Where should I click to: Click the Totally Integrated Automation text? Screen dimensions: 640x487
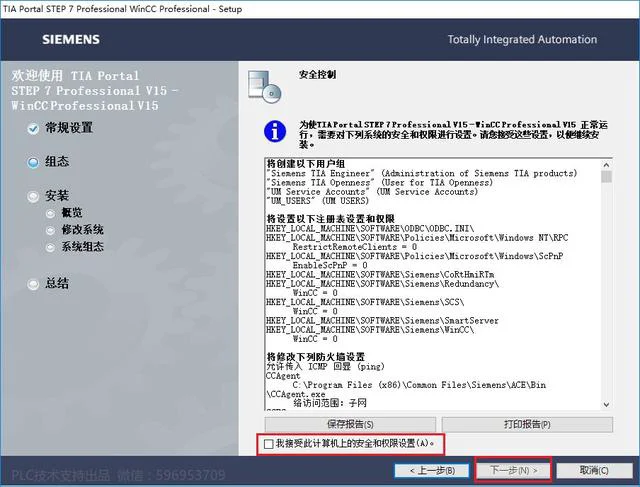coord(522,40)
